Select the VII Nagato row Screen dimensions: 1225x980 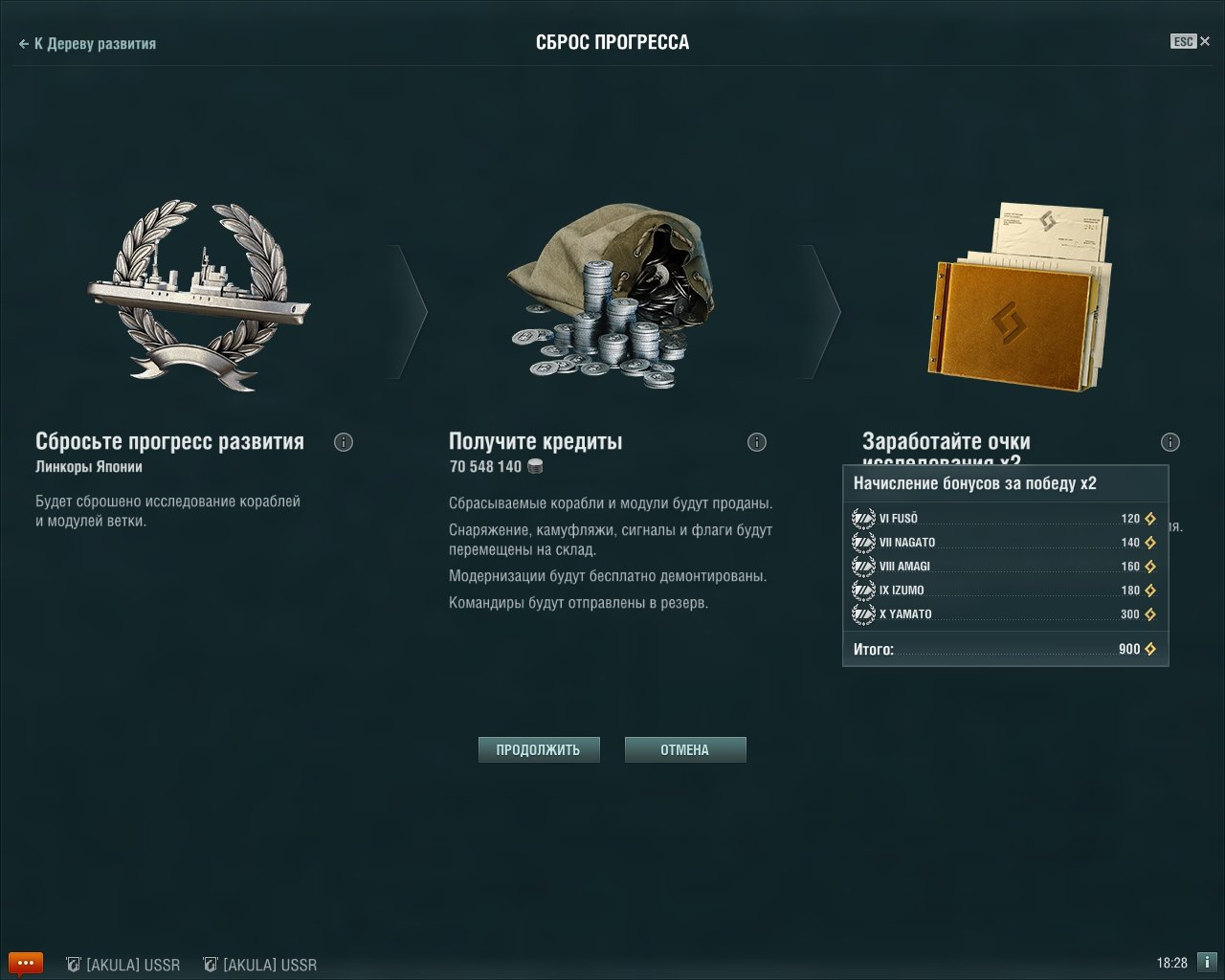(1005, 543)
